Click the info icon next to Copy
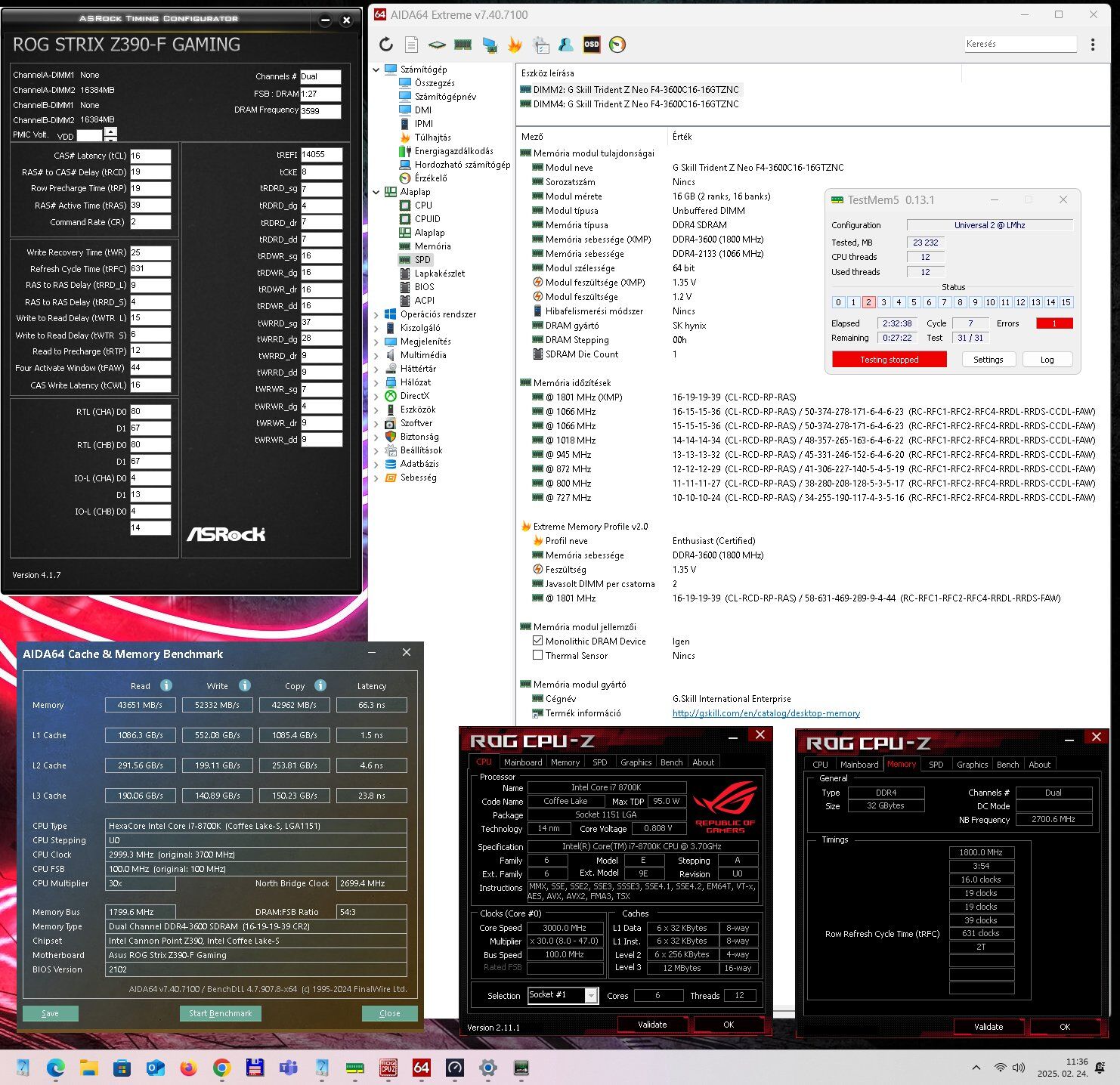Image resolution: width=1120 pixels, height=1085 pixels. [x=320, y=685]
